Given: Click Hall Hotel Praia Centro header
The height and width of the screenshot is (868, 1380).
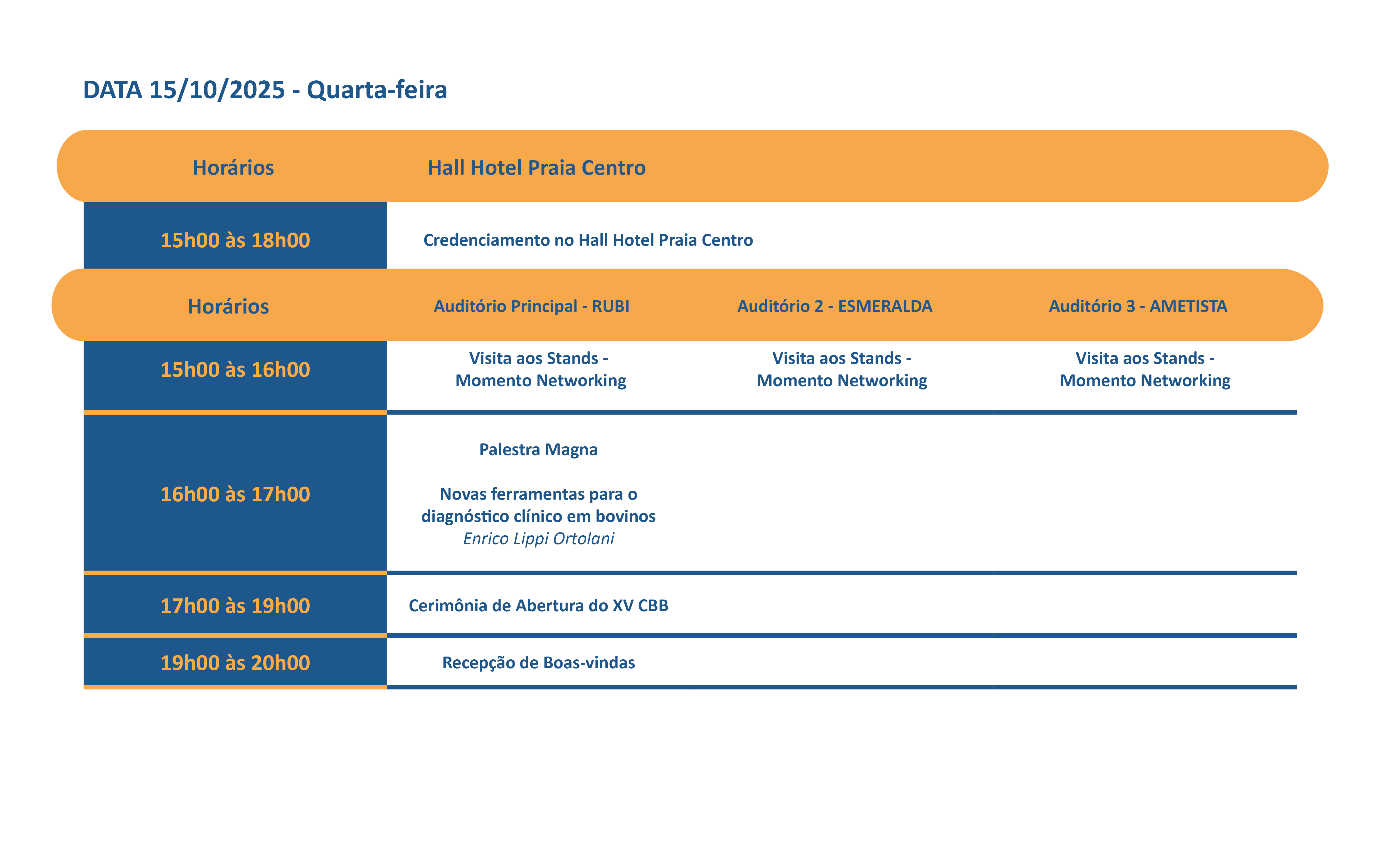Looking at the screenshot, I should [536, 168].
